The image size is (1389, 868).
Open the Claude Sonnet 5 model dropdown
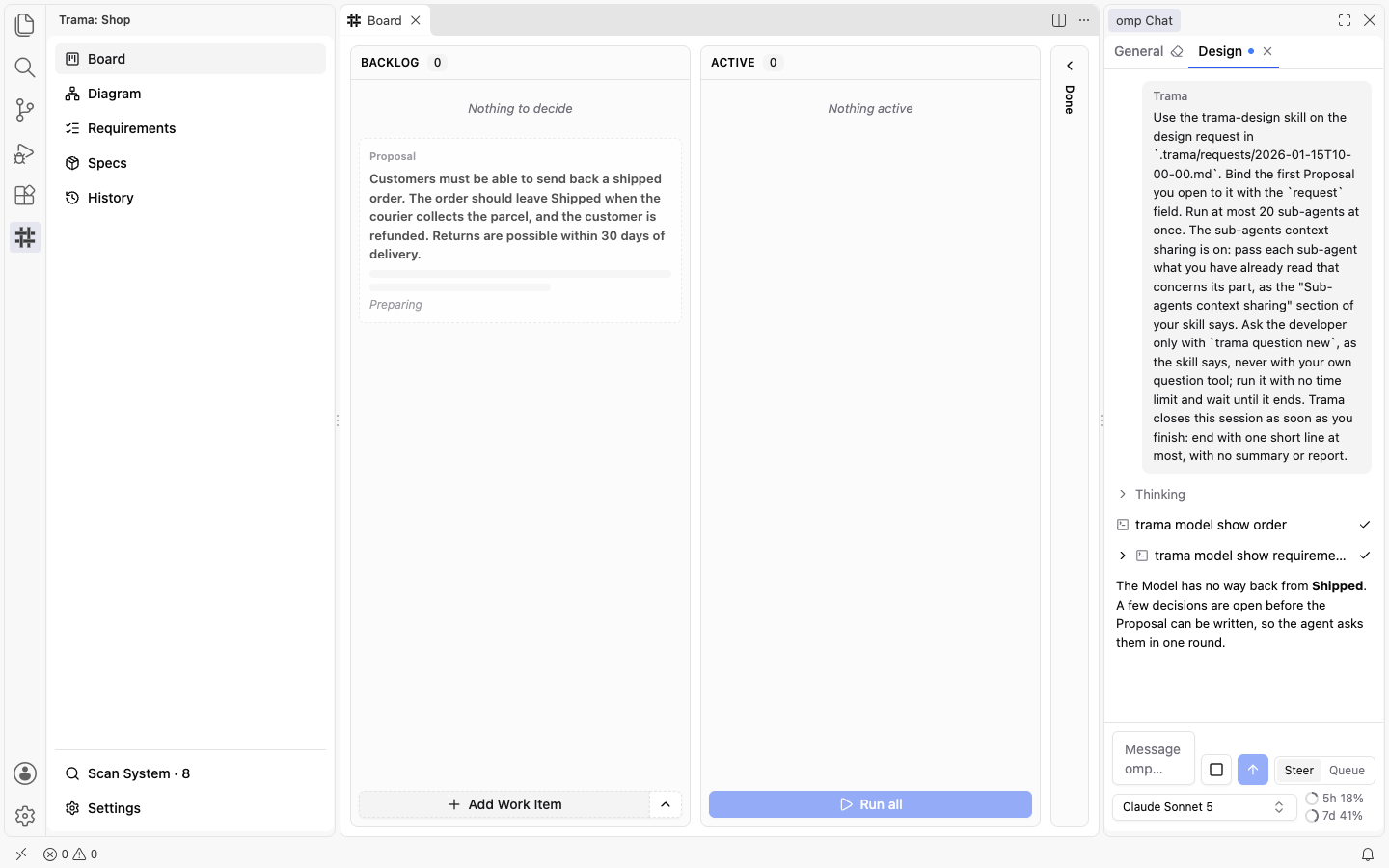pos(1204,807)
